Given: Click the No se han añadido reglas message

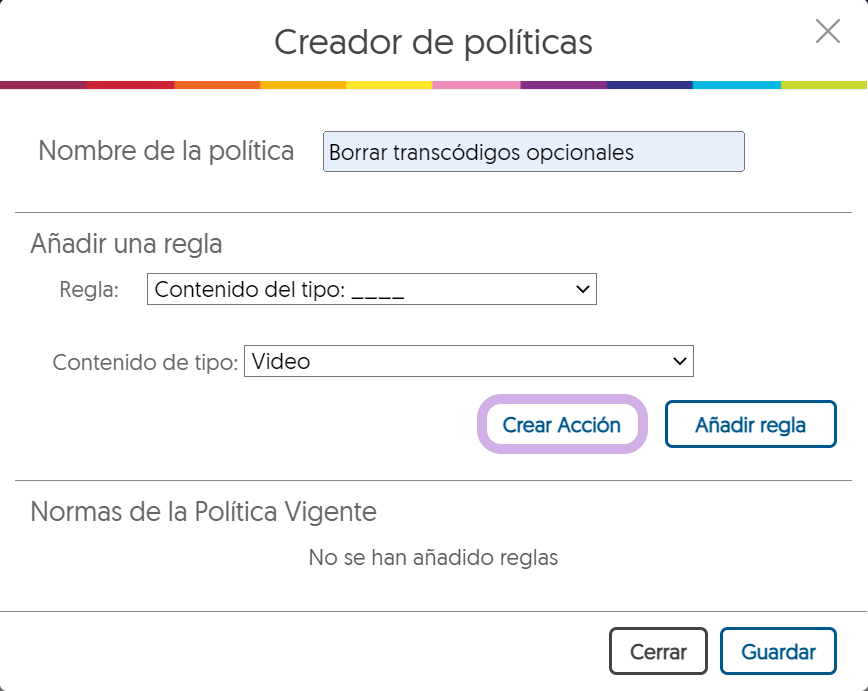Looking at the screenshot, I should [x=433, y=558].
